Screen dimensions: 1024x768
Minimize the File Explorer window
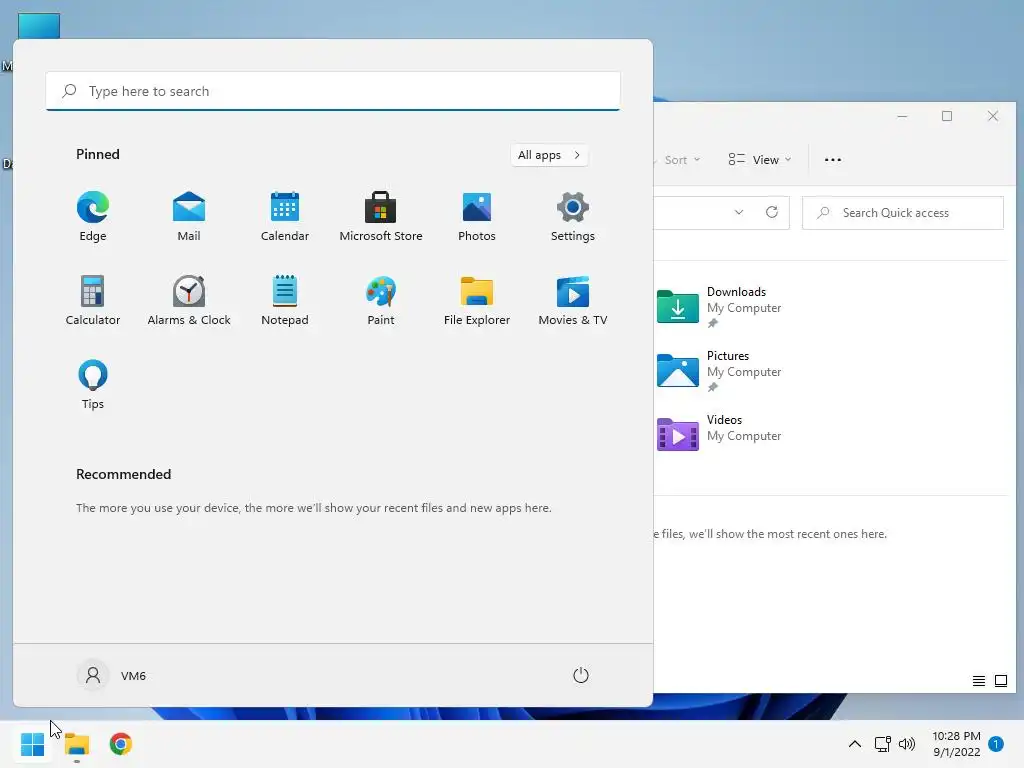click(x=902, y=116)
